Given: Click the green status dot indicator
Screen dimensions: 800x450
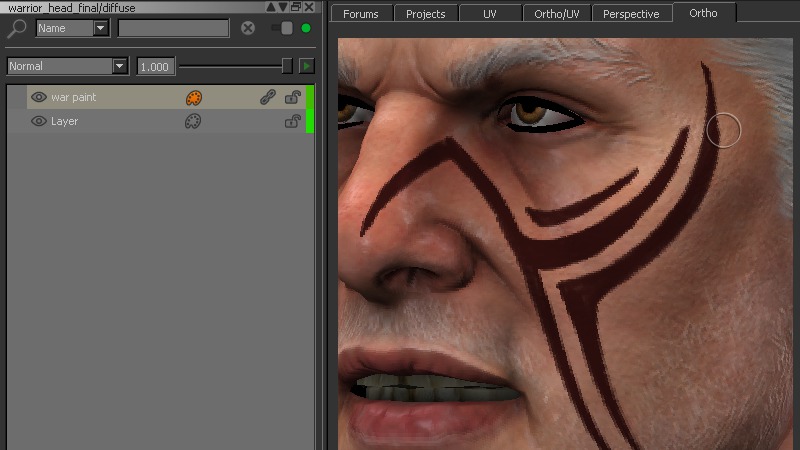Looking at the screenshot, I should click(306, 28).
